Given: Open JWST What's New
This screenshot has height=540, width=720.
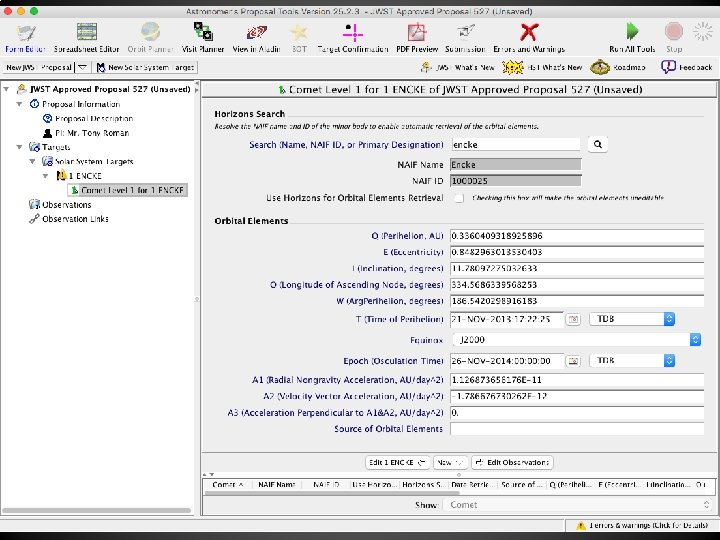Looking at the screenshot, I should point(457,68).
